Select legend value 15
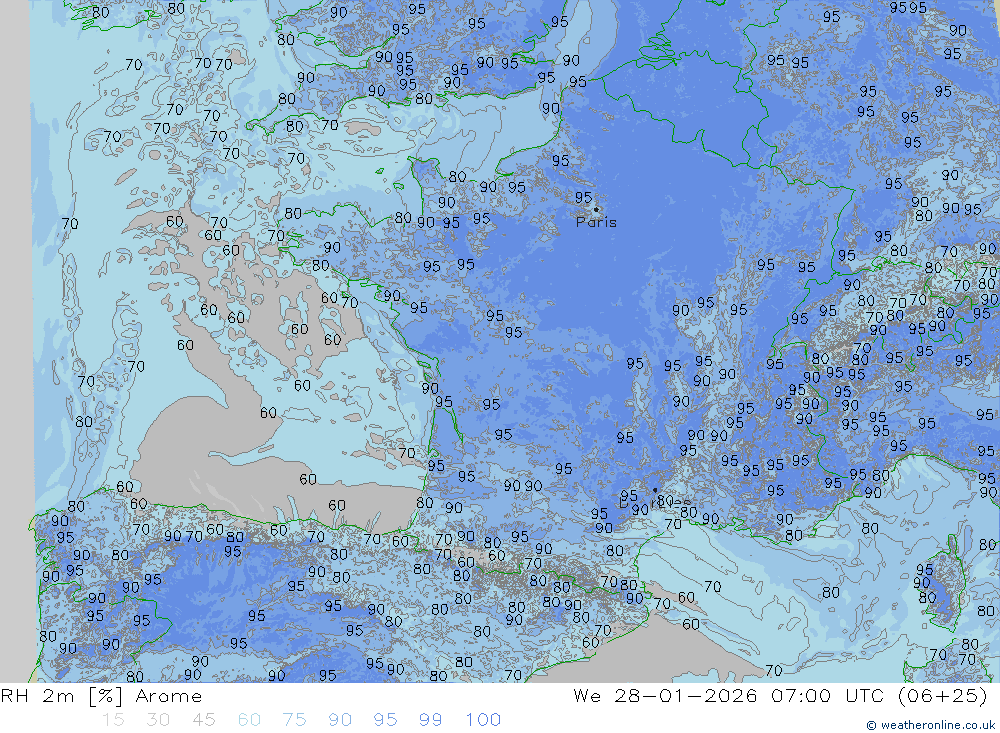1000x733 pixels. (x=114, y=720)
